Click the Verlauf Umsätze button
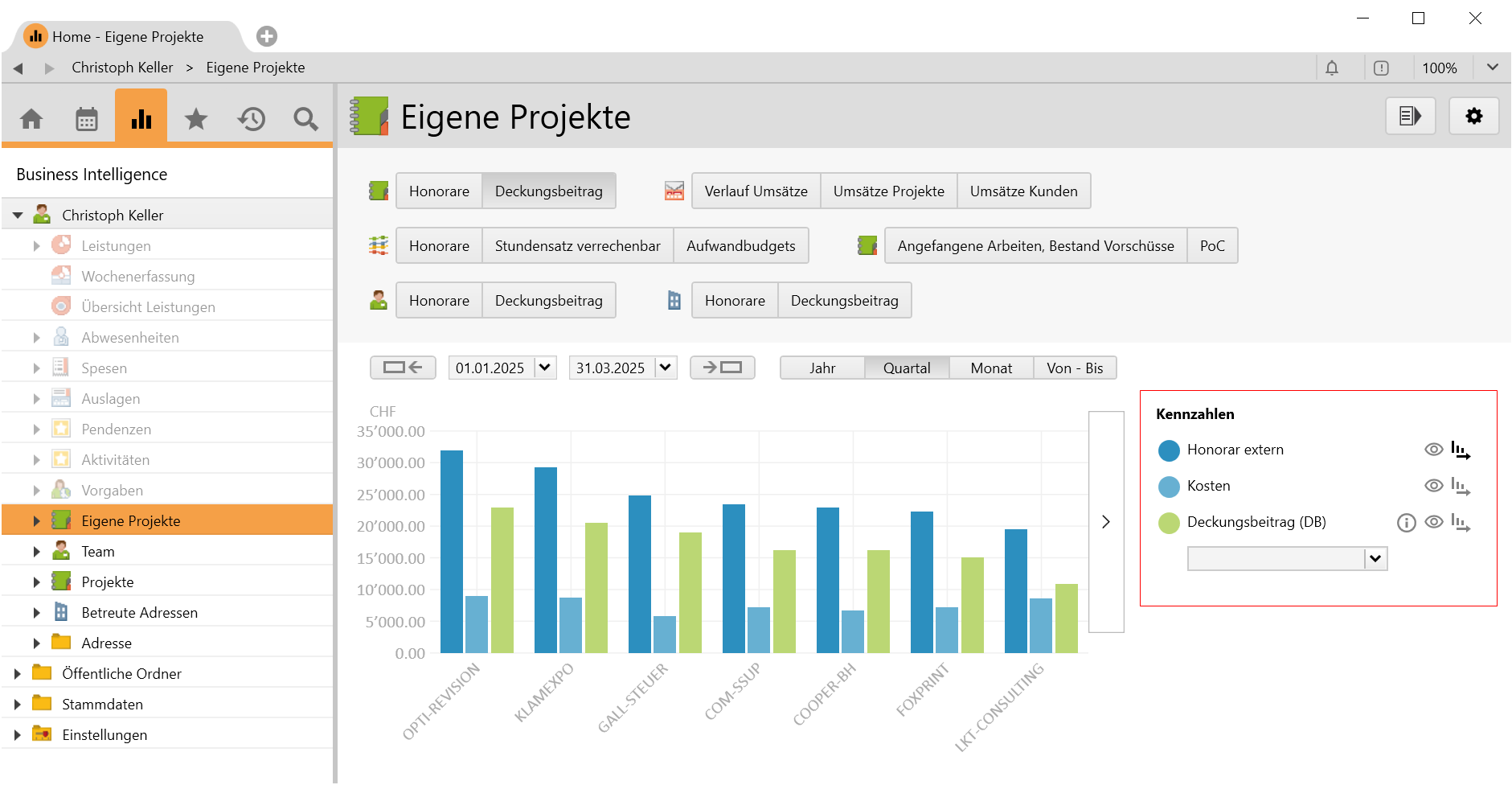 (756, 191)
